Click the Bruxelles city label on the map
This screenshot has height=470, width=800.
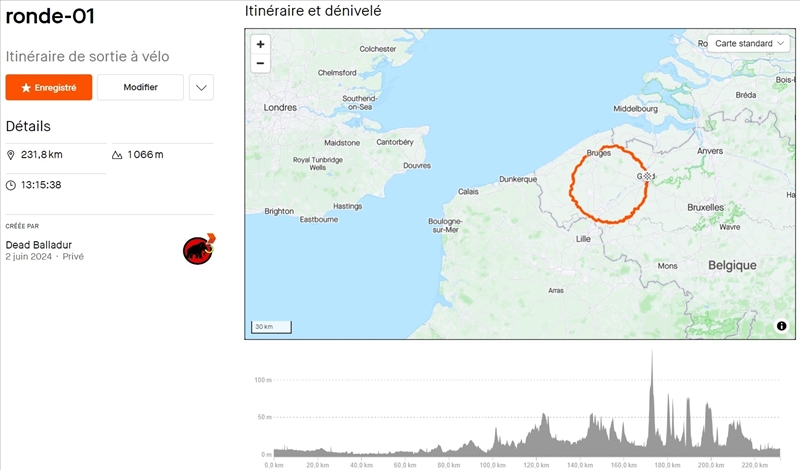[x=705, y=207]
